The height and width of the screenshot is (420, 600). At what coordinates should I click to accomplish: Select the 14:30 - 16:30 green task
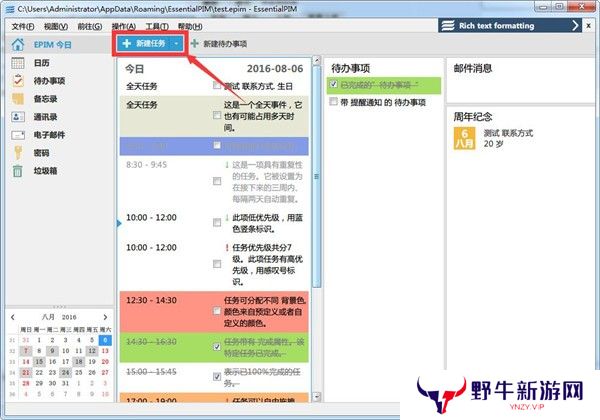(x=214, y=347)
